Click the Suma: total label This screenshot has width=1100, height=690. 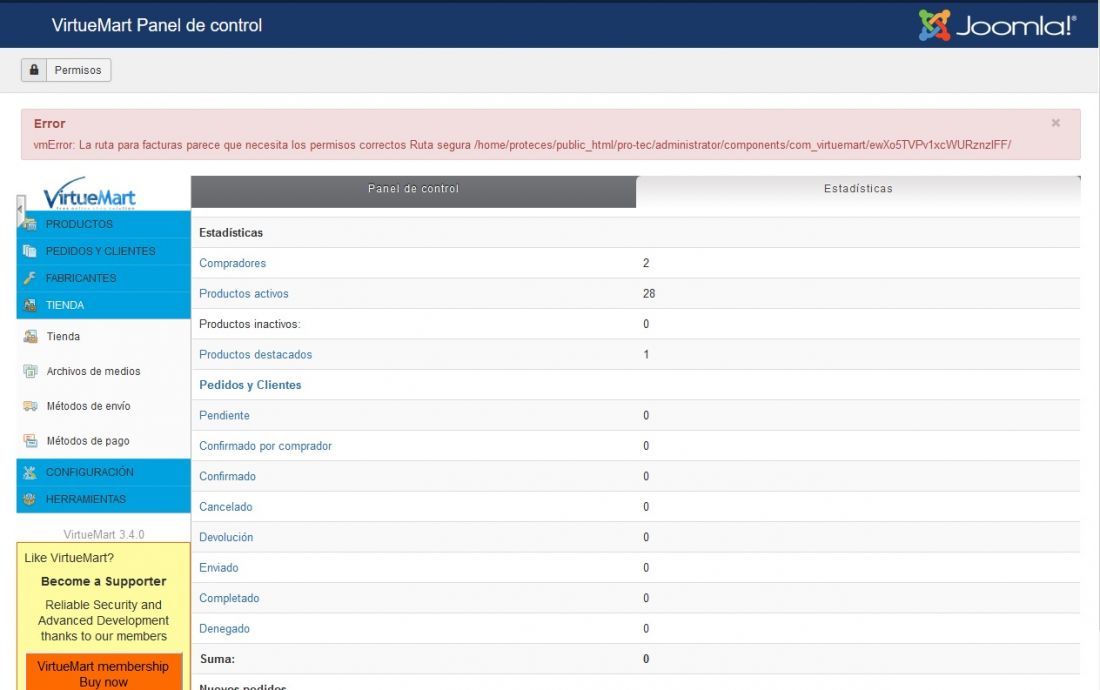[217, 659]
